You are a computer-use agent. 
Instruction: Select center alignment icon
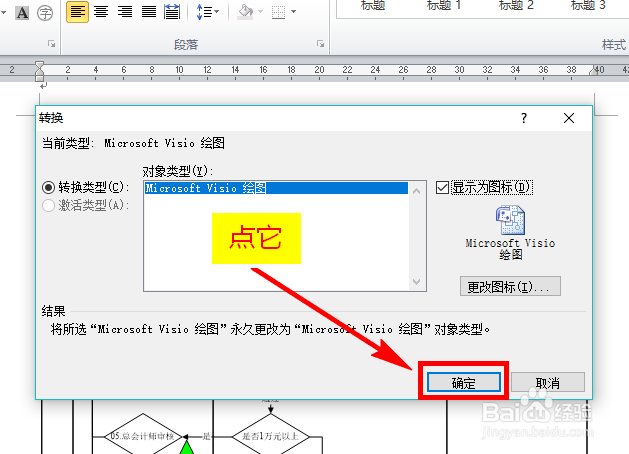[101, 12]
